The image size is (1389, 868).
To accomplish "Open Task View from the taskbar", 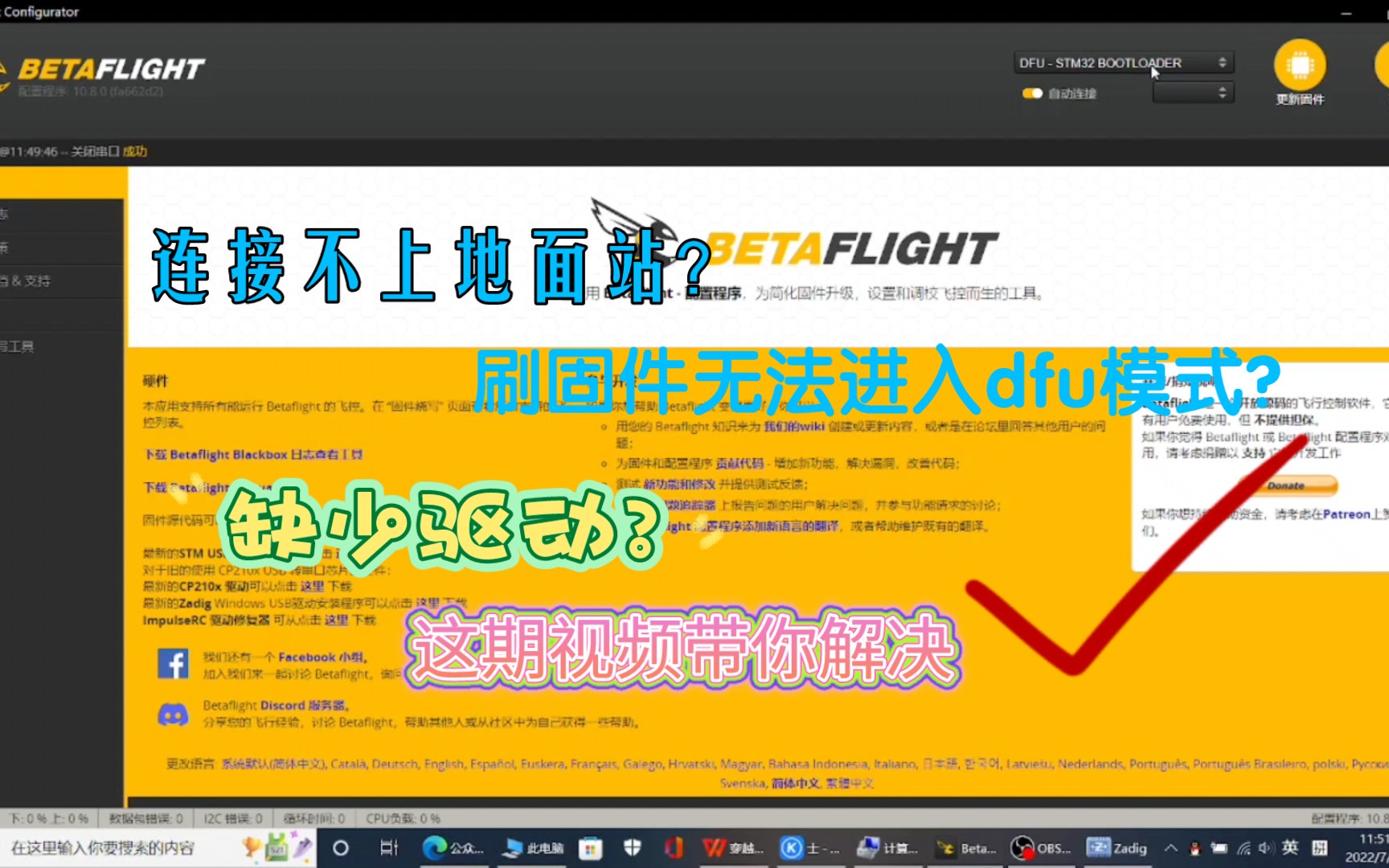I will point(389,848).
